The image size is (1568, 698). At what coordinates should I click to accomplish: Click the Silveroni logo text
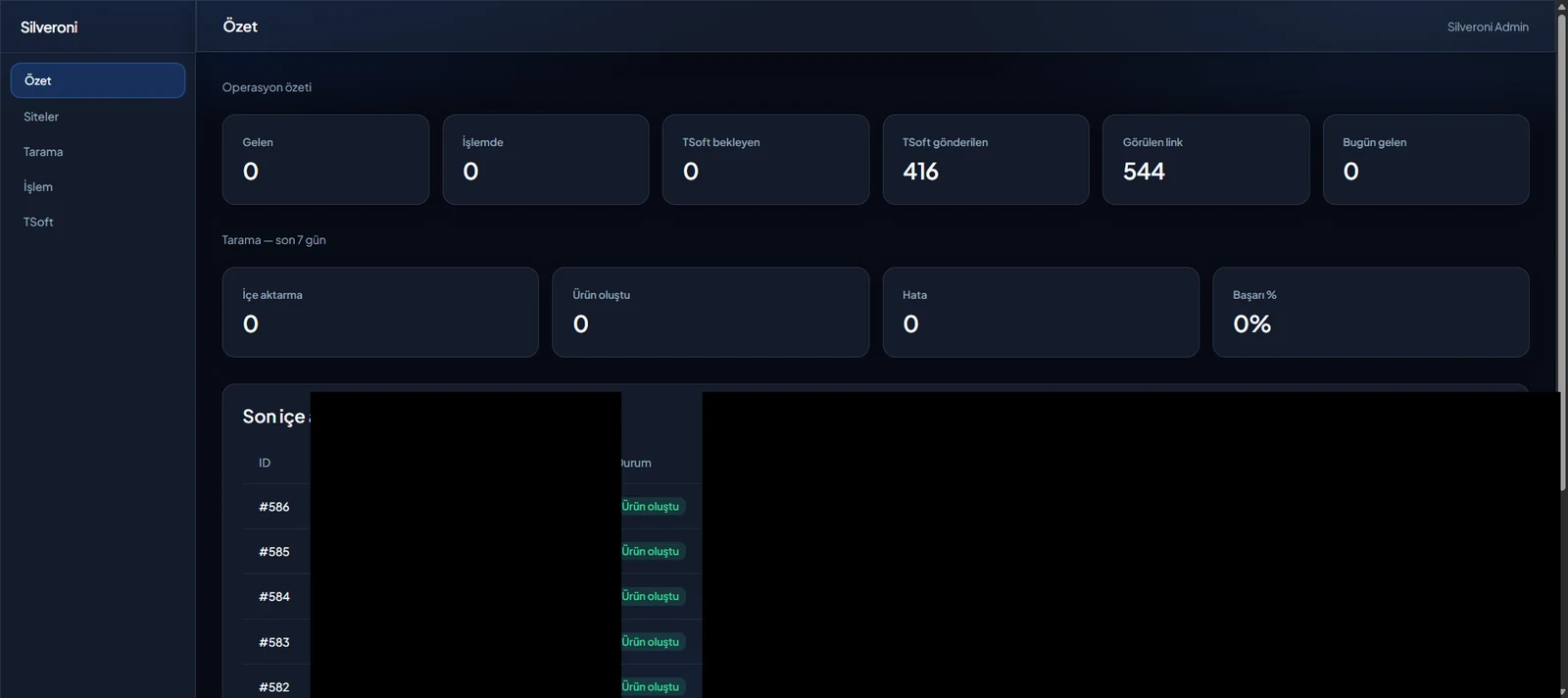[x=49, y=27]
